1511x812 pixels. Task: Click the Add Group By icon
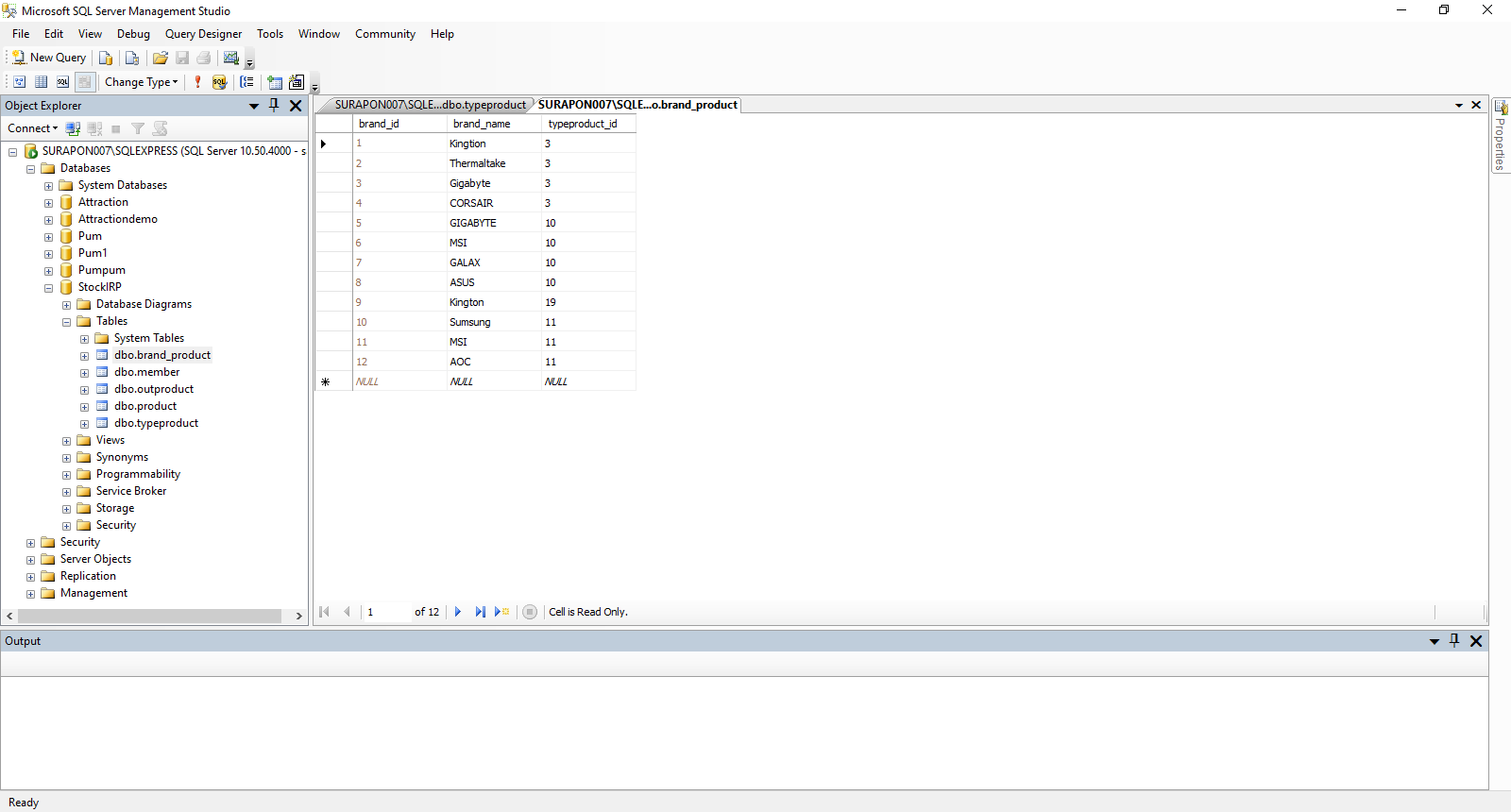click(x=246, y=82)
